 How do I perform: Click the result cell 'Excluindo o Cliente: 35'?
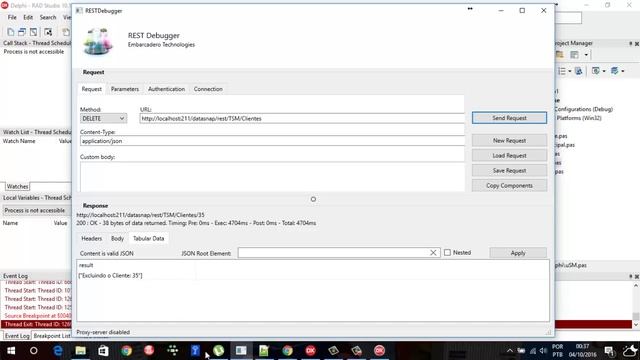[x=111, y=276]
